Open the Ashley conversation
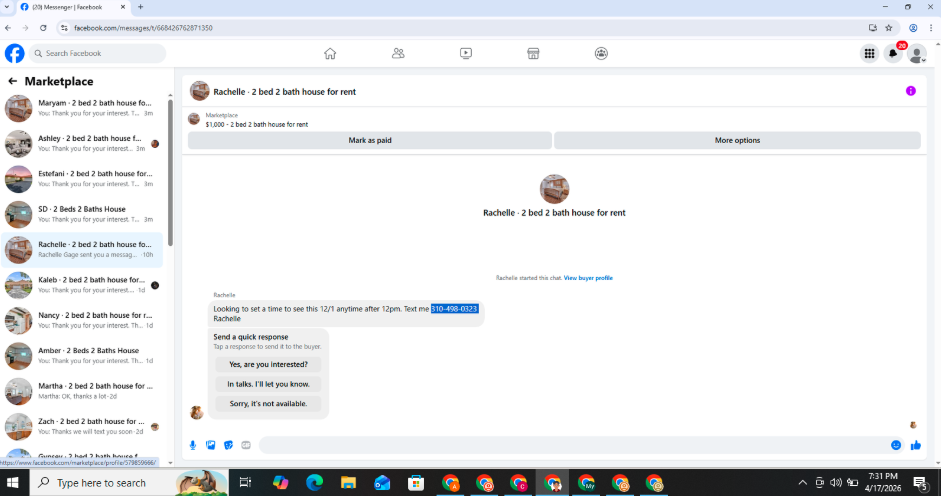This screenshot has height=496, width=941. tap(82, 144)
